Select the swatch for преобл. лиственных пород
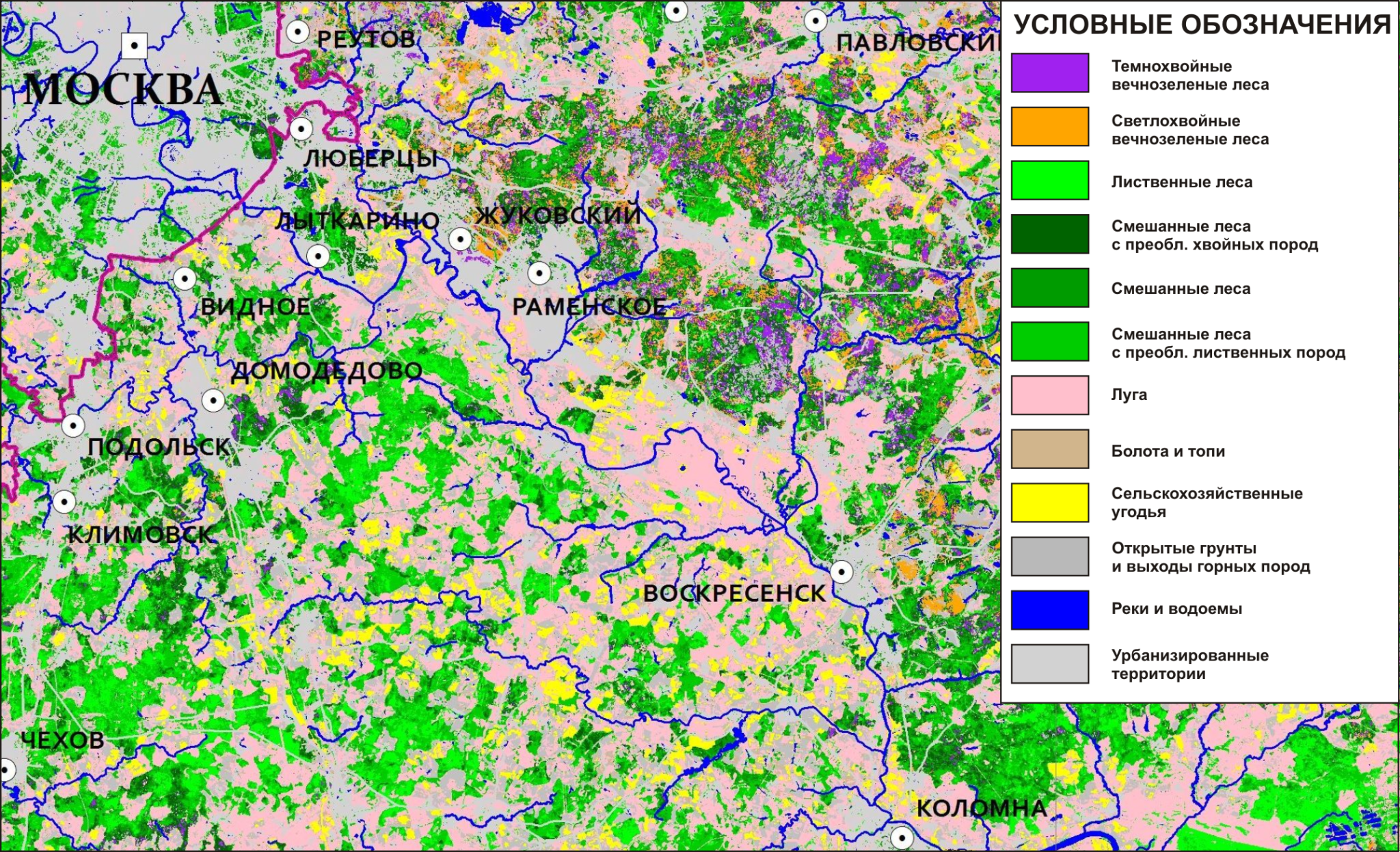This screenshot has height=852, width=1400. pyautogui.click(x=1050, y=341)
